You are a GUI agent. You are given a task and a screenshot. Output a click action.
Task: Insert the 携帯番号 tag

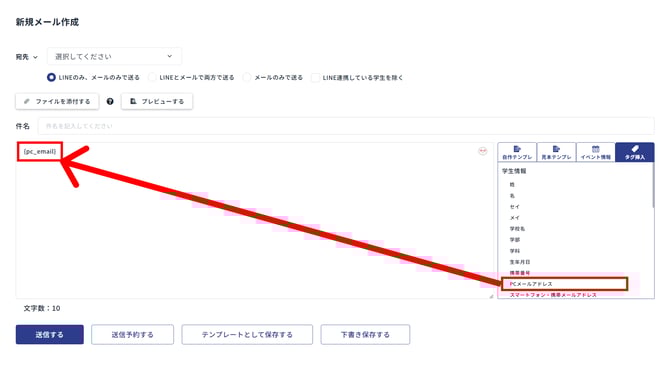[x=520, y=273]
